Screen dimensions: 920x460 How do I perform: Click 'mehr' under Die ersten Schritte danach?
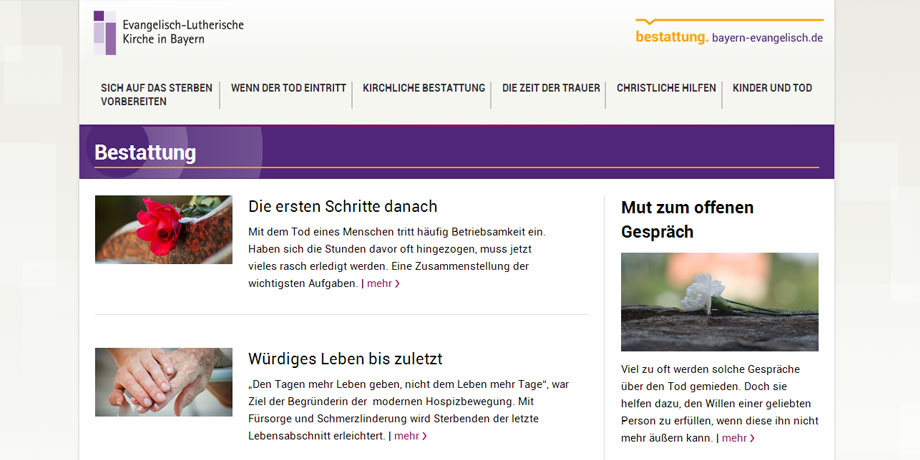[383, 283]
